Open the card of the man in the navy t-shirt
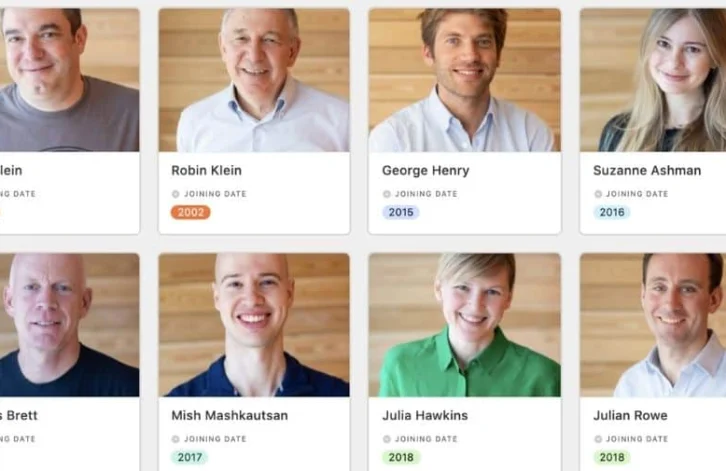This screenshot has width=726, height=471. (x=69, y=362)
